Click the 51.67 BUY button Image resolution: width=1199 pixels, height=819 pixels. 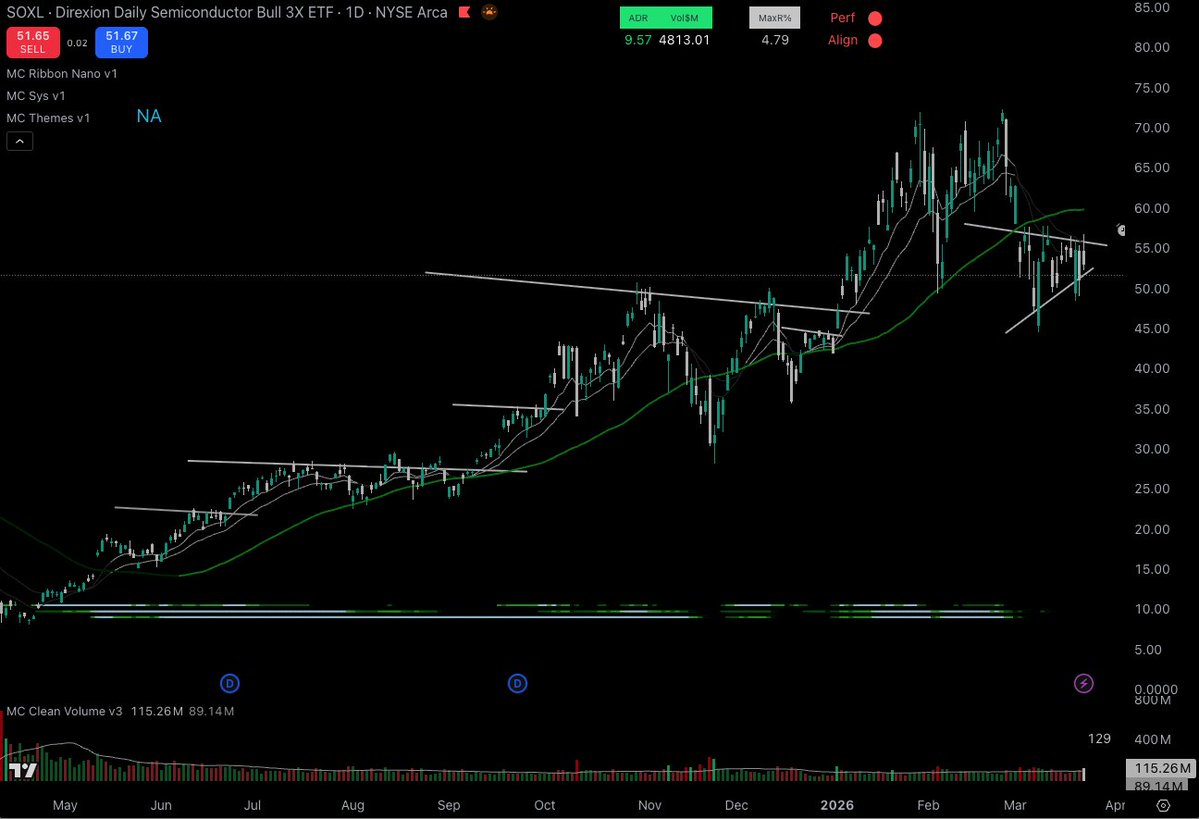(x=122, y=42)
